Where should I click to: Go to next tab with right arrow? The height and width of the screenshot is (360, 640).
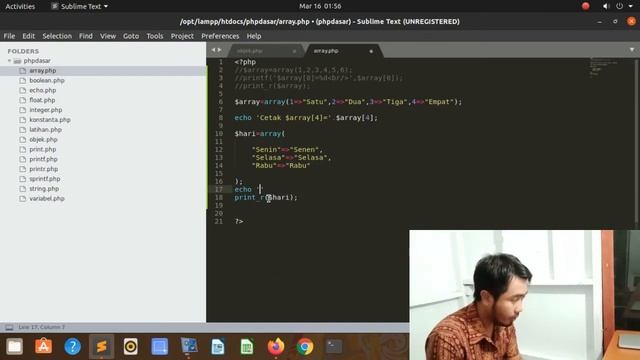220,50
